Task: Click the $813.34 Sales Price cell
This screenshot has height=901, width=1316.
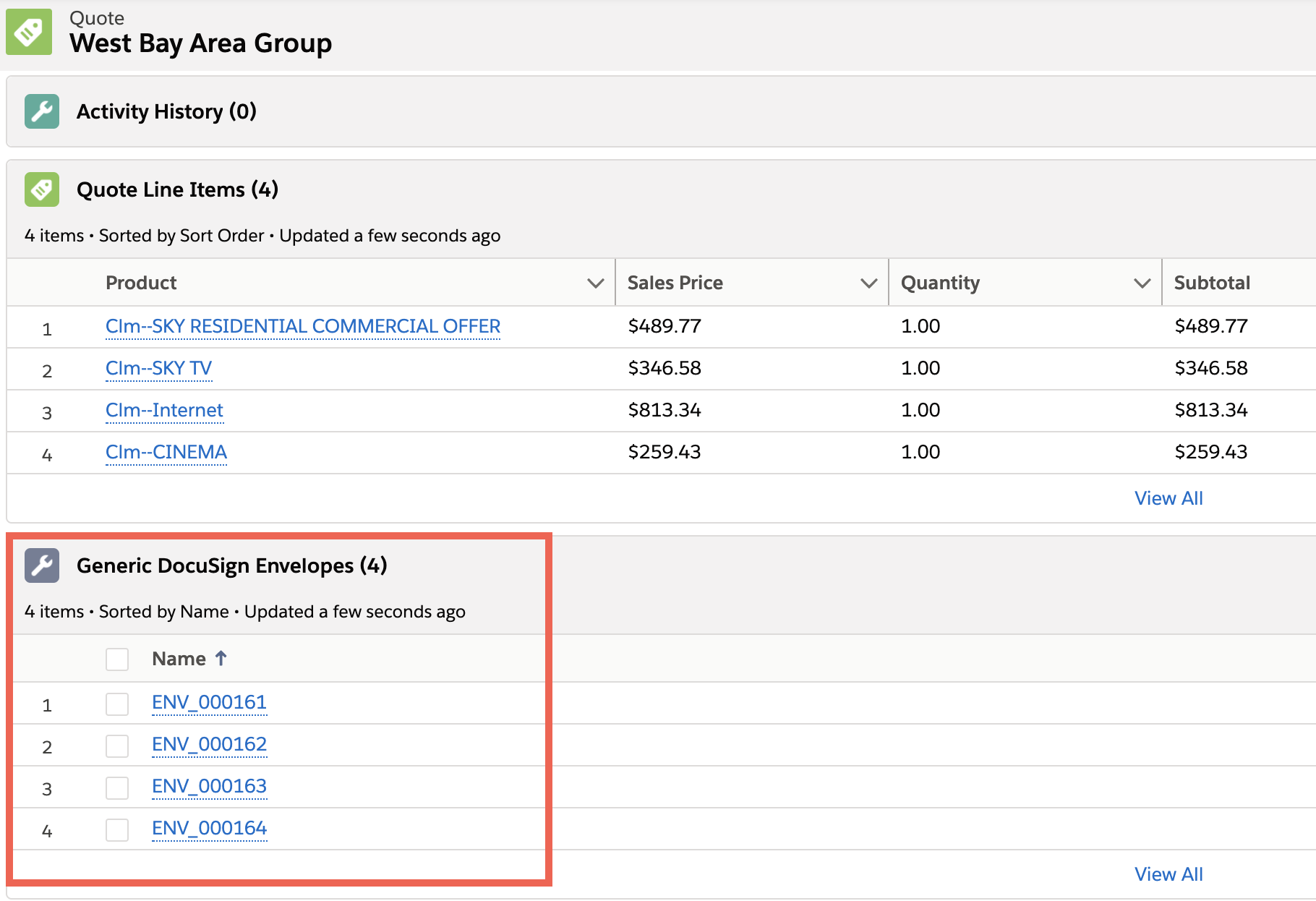Action: tap(665, 410)
